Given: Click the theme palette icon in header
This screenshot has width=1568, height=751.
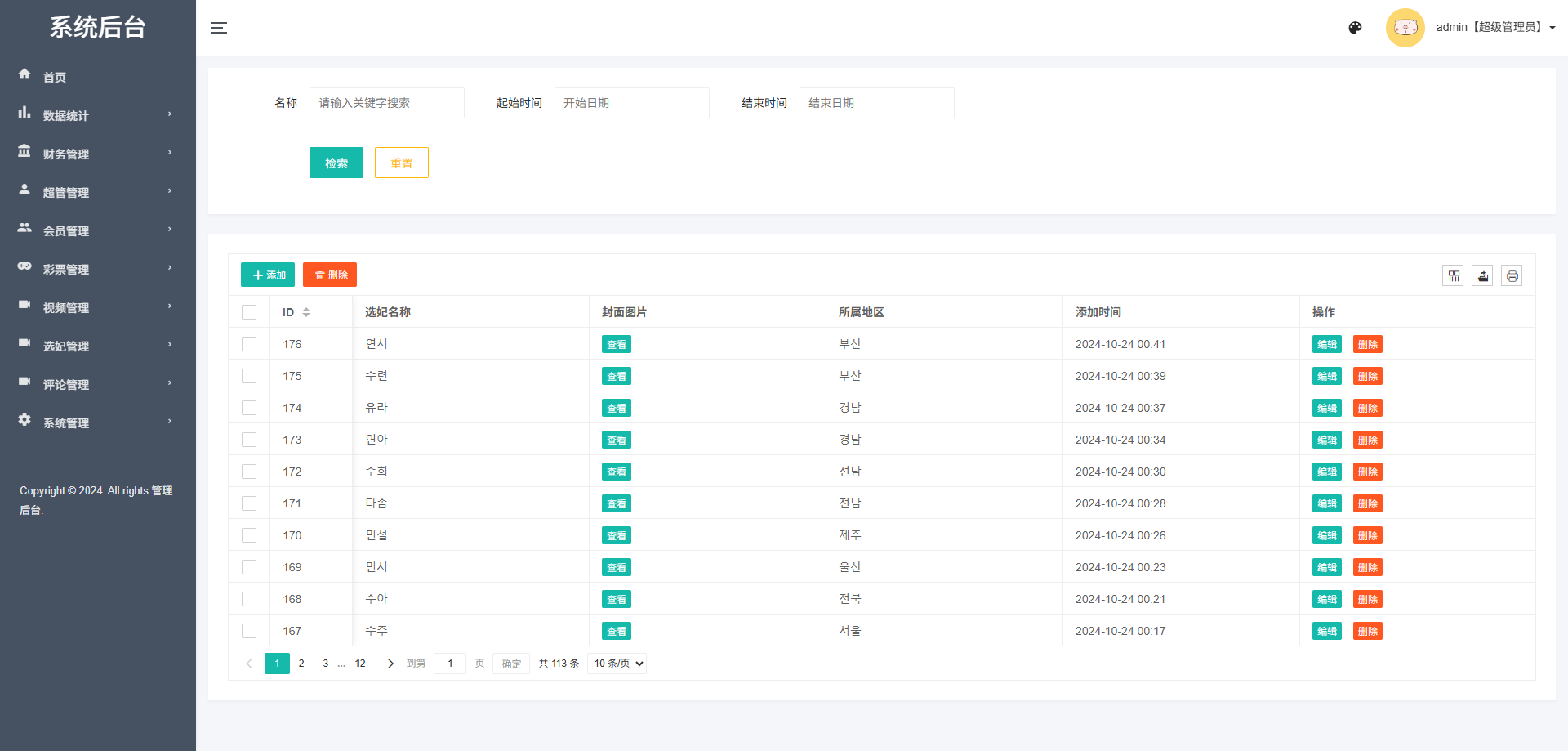Looking at the screenshot, I should 1355,27.
